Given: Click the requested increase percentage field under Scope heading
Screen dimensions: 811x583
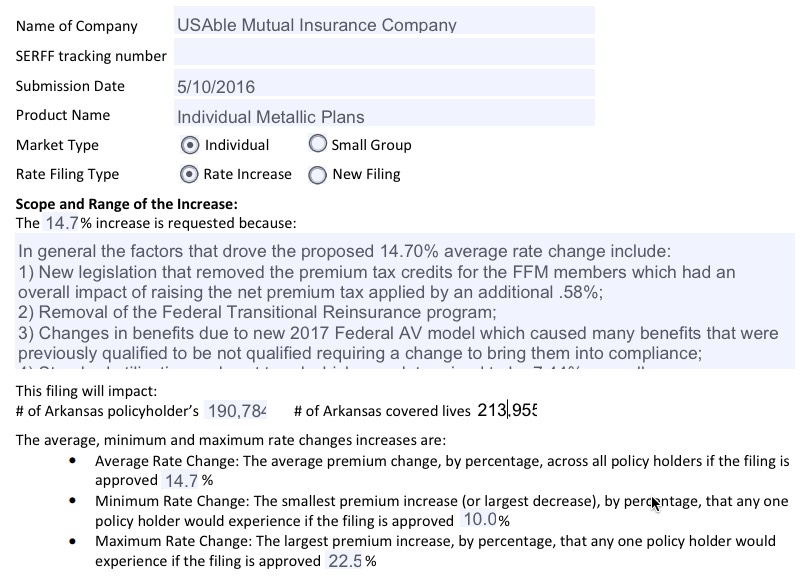Looking at the screenshot, I should [62, 222].
